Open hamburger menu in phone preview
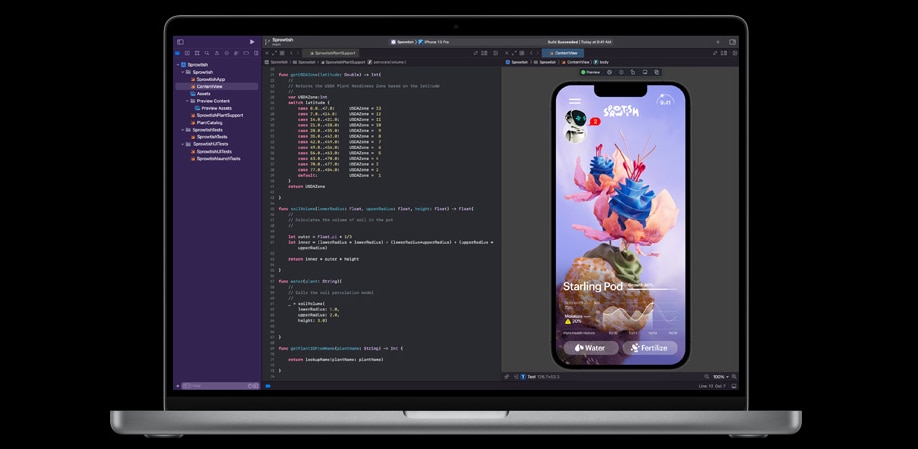The image size is (918, 449). 575,101
